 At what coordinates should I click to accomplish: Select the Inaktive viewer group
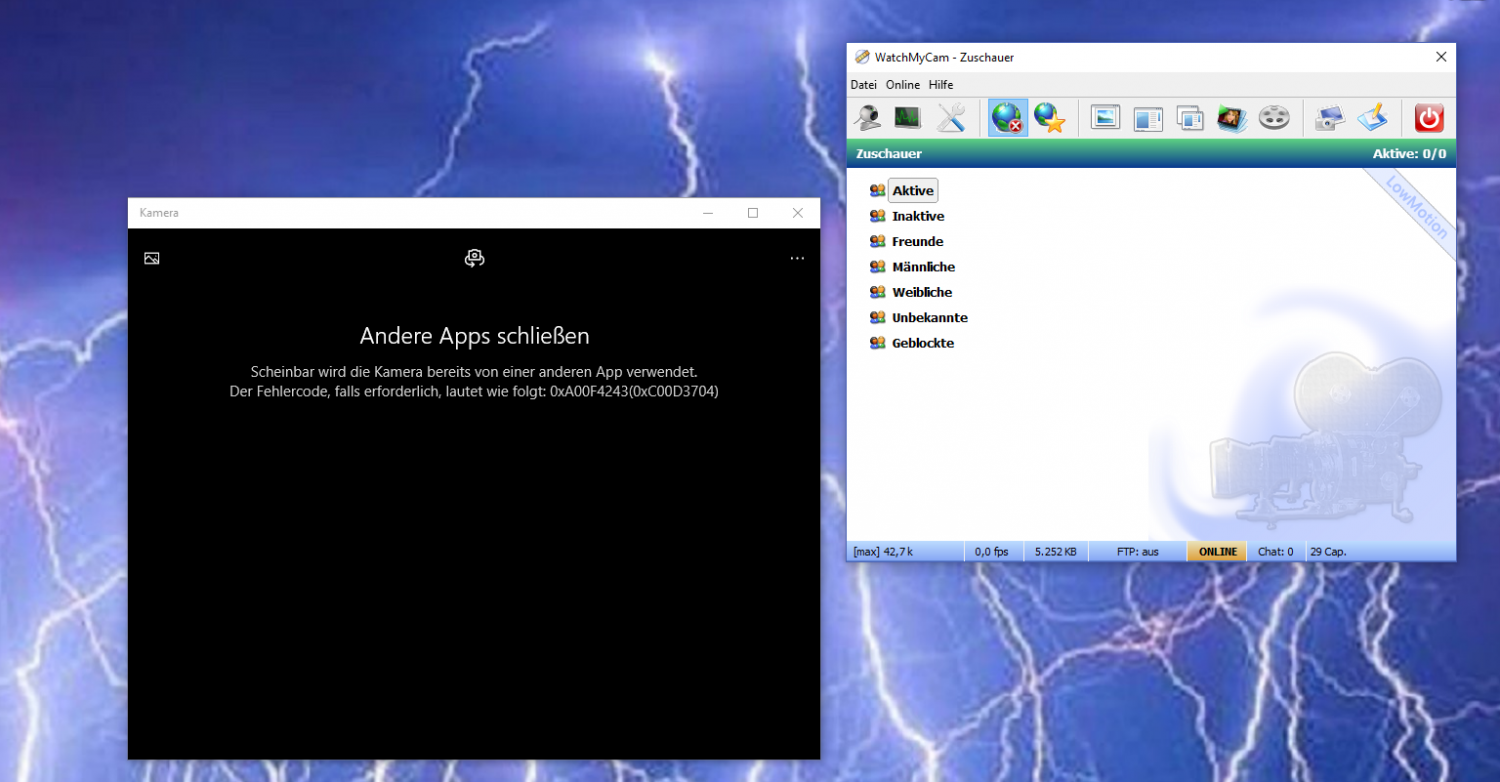pyautogui.click(x=917, y=216)
